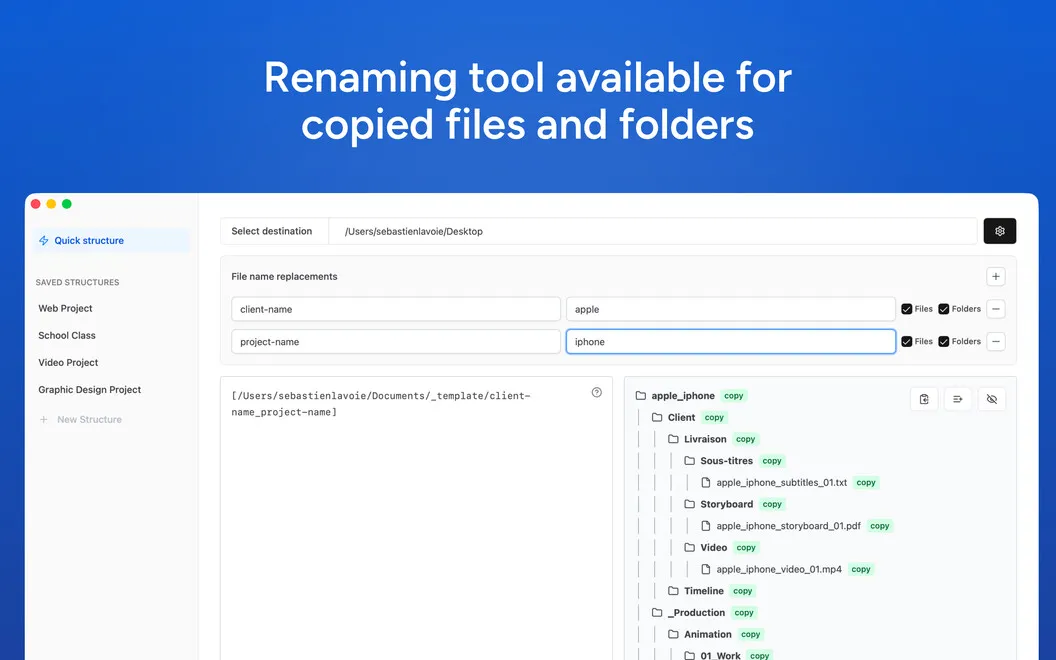The image size is (1056, 660).
Task: Click the _Production folder icon
Action: (x=657, y=612)
